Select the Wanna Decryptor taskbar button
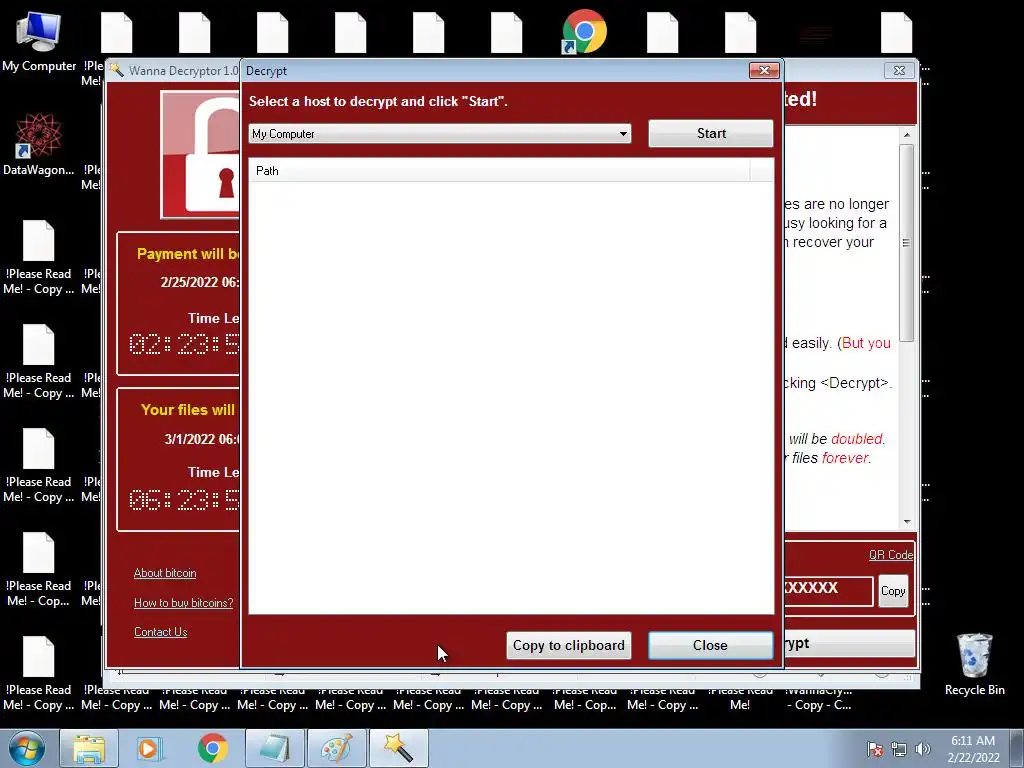This screenshot has height=768, width=1024. point(398,748)
